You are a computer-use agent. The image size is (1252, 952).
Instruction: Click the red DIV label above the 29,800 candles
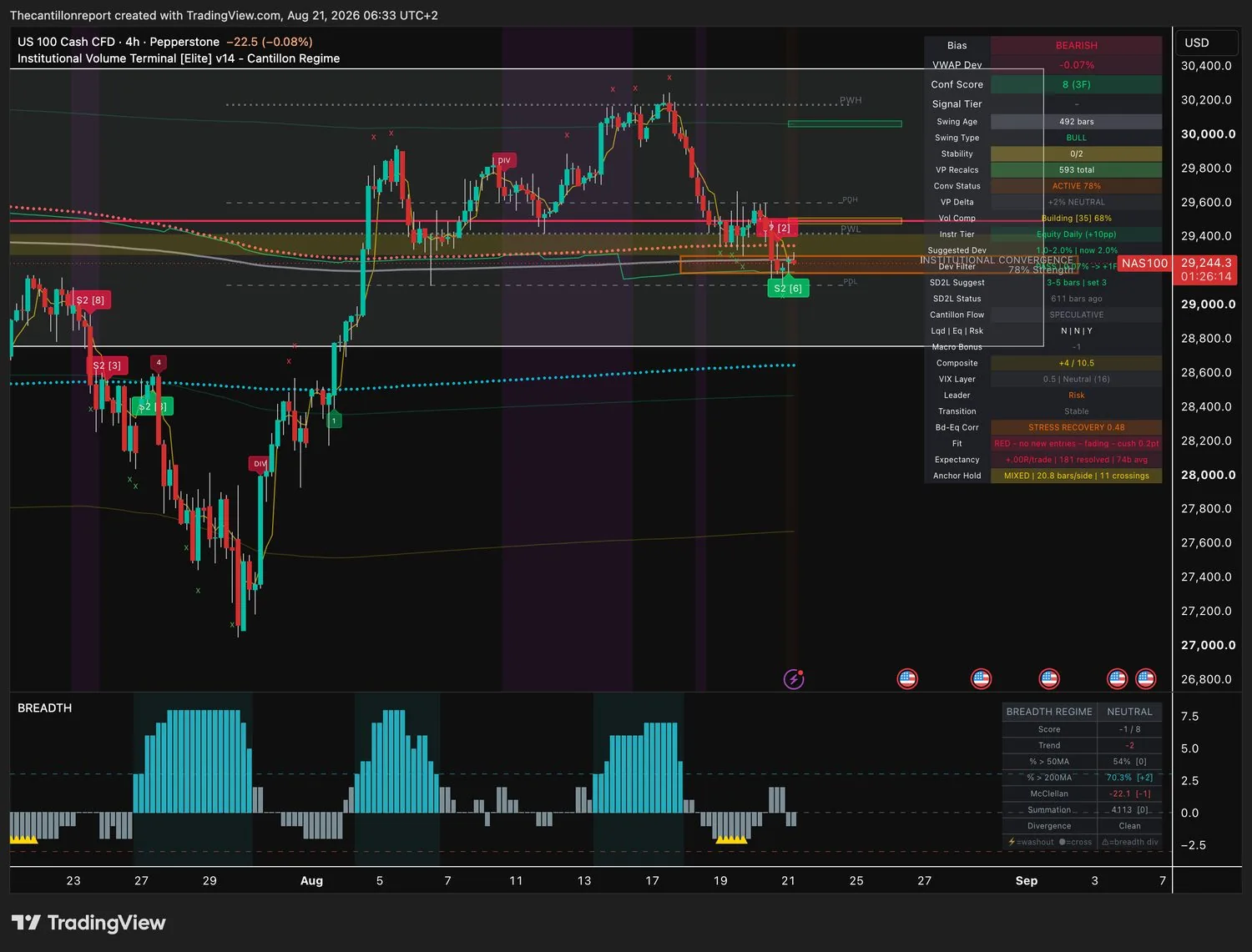point(503,161)
